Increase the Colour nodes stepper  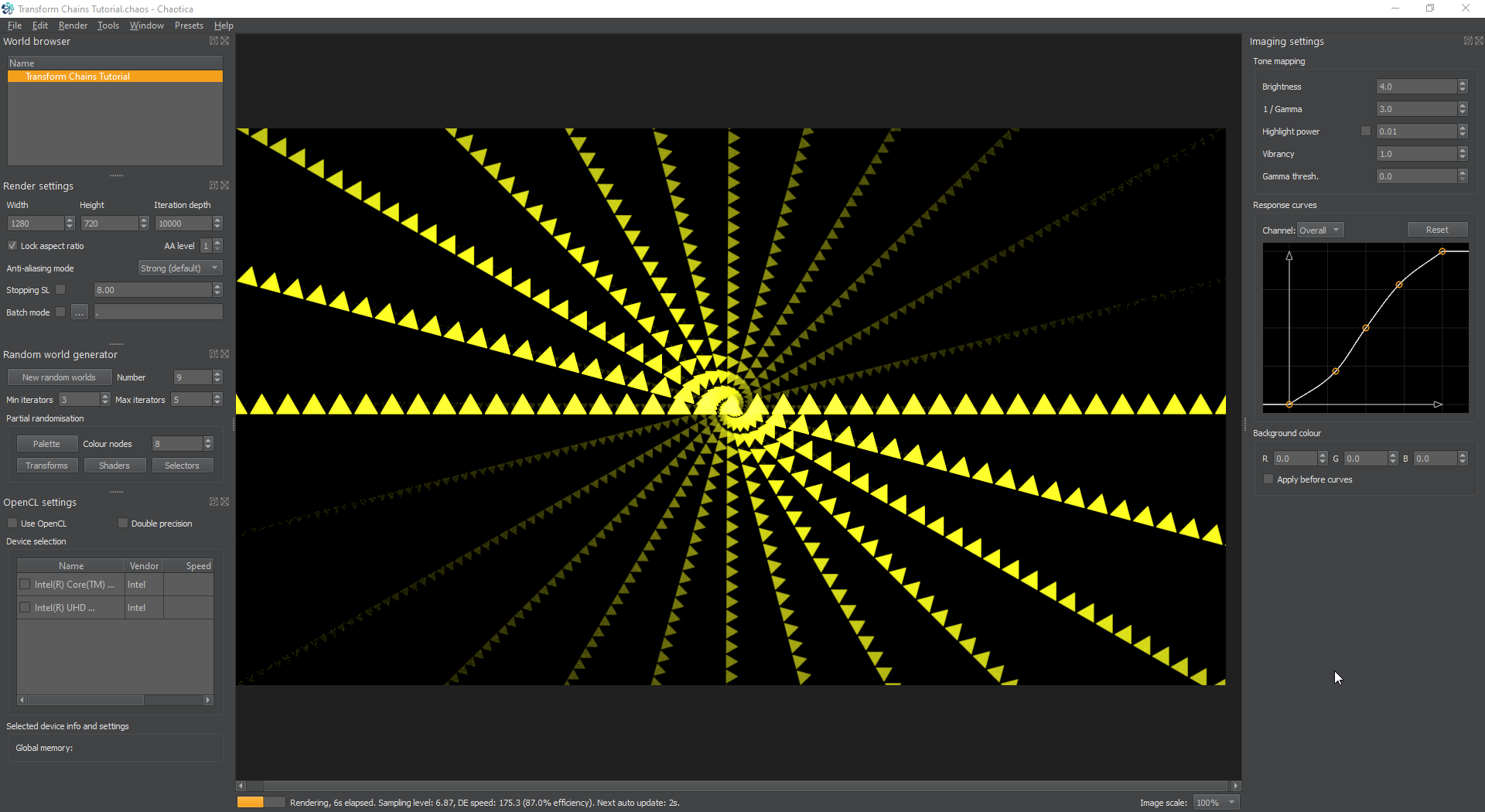[208, 440]
